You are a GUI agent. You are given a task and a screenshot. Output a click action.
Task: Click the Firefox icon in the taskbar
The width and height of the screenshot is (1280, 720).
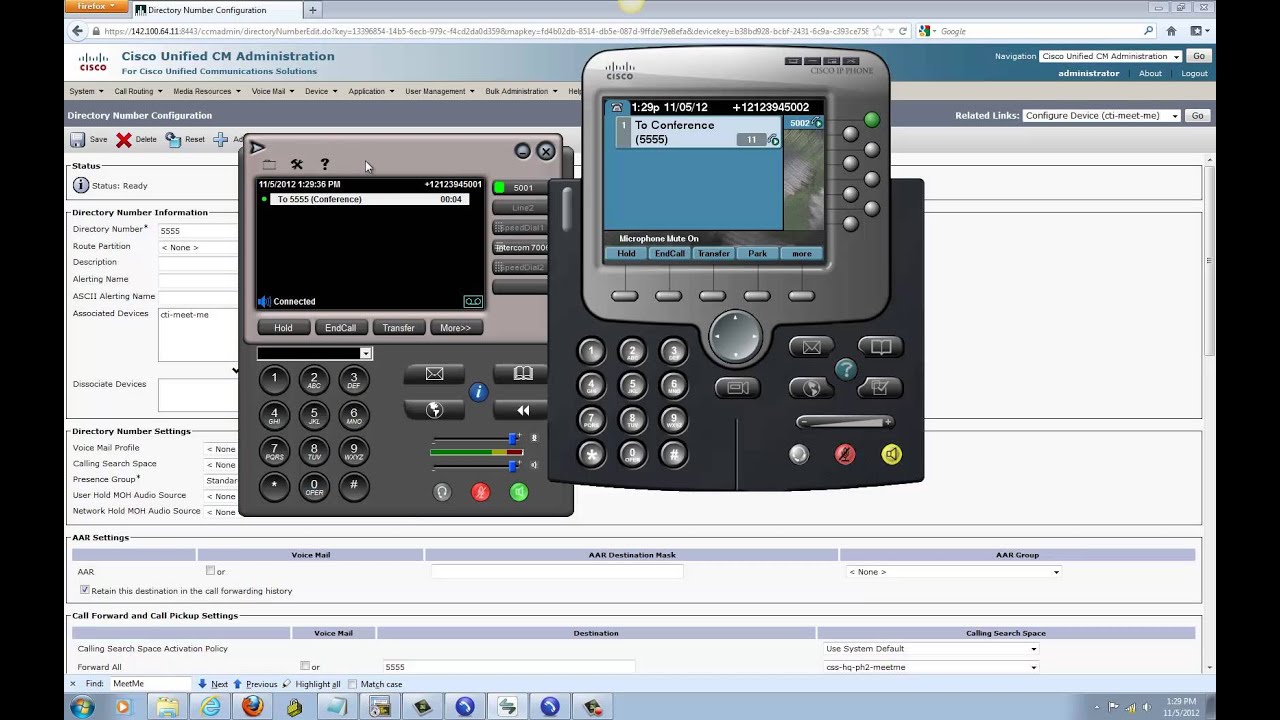[252, 707]
